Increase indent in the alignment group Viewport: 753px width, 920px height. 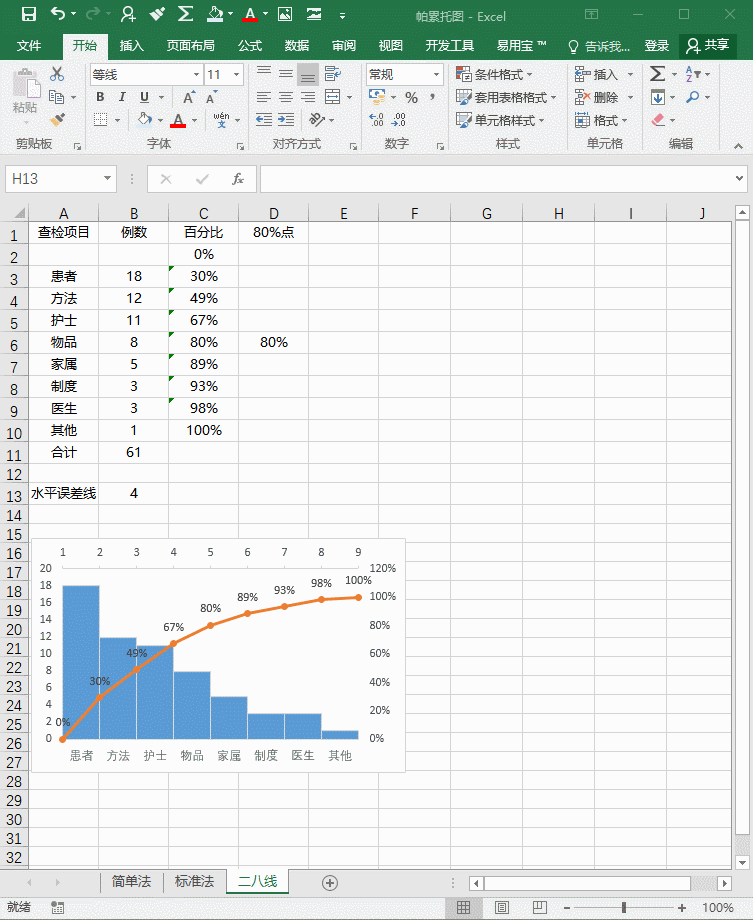click(286, 120)
